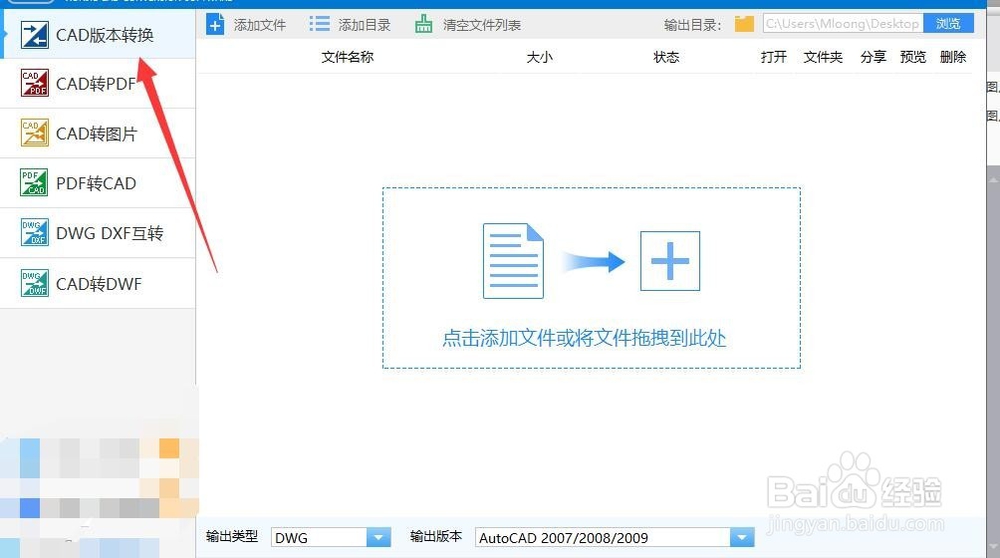
Task: Click the 清空文件列表 button label
Action: pos(482,25)
